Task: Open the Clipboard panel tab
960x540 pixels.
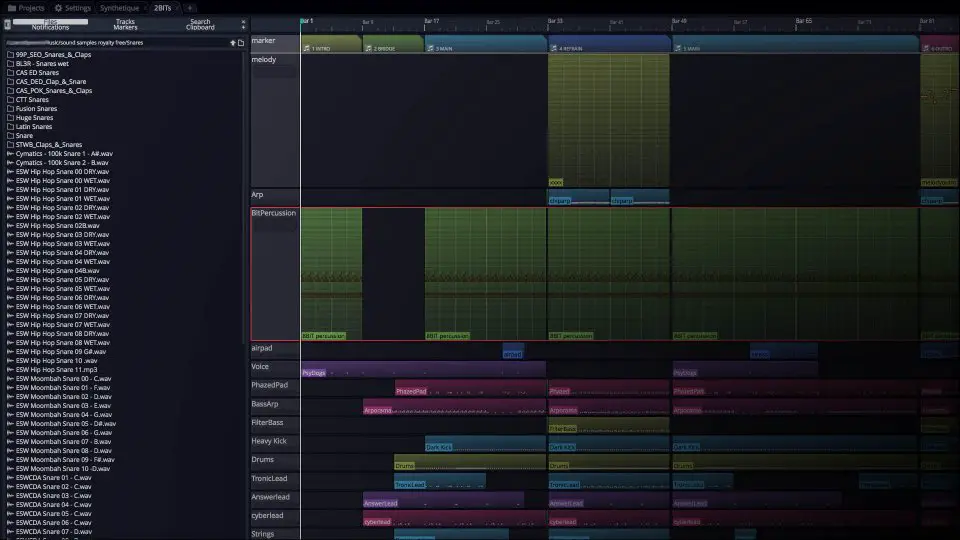Action: [x=200, y=28]
